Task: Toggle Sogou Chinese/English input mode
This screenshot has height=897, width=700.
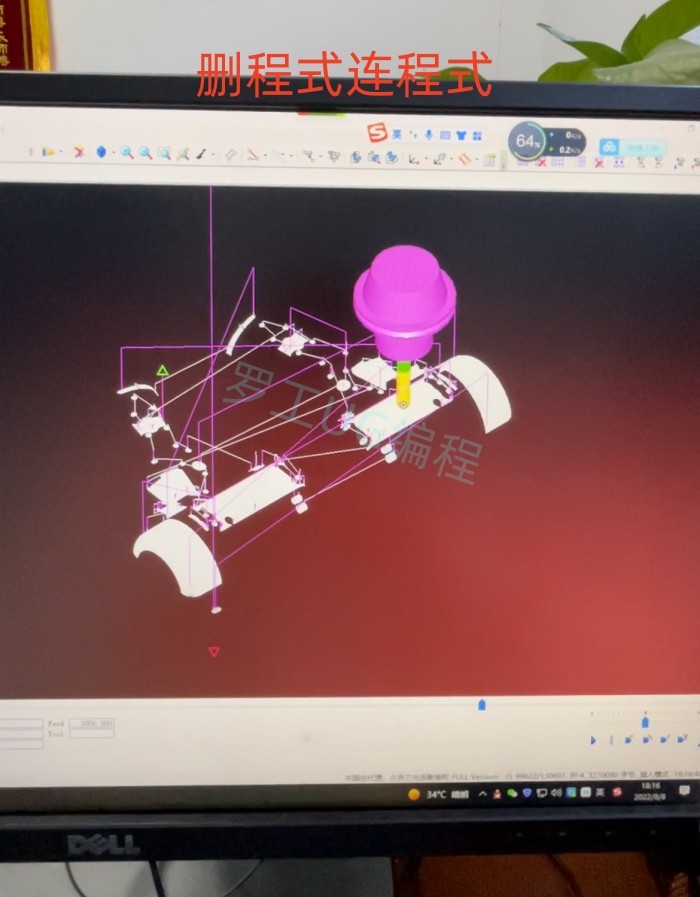Action: (x=397, y=134)
